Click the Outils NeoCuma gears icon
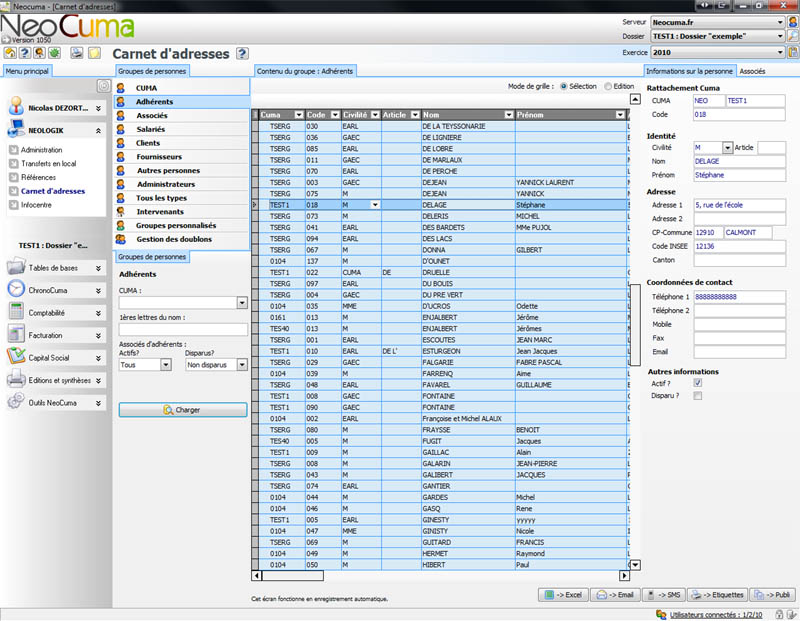The width and height of the screenshot is (800, 621). click(x=16, y=401)
